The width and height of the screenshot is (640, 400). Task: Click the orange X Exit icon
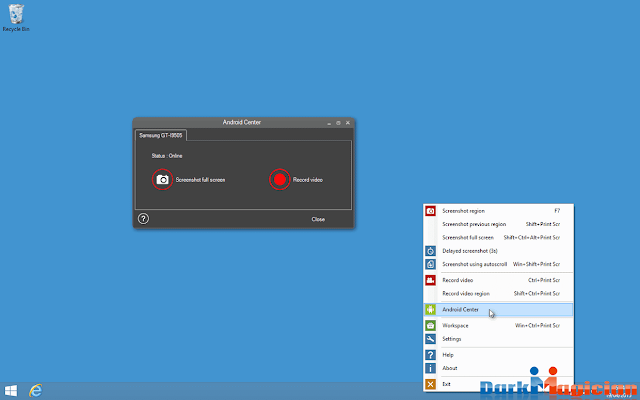click(430, 384)
